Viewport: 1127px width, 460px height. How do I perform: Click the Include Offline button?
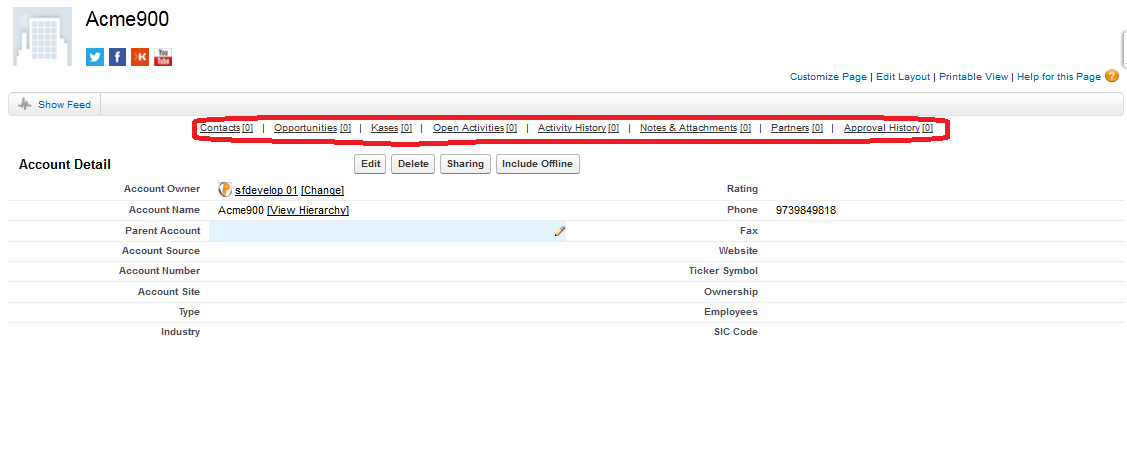[538, 164]
